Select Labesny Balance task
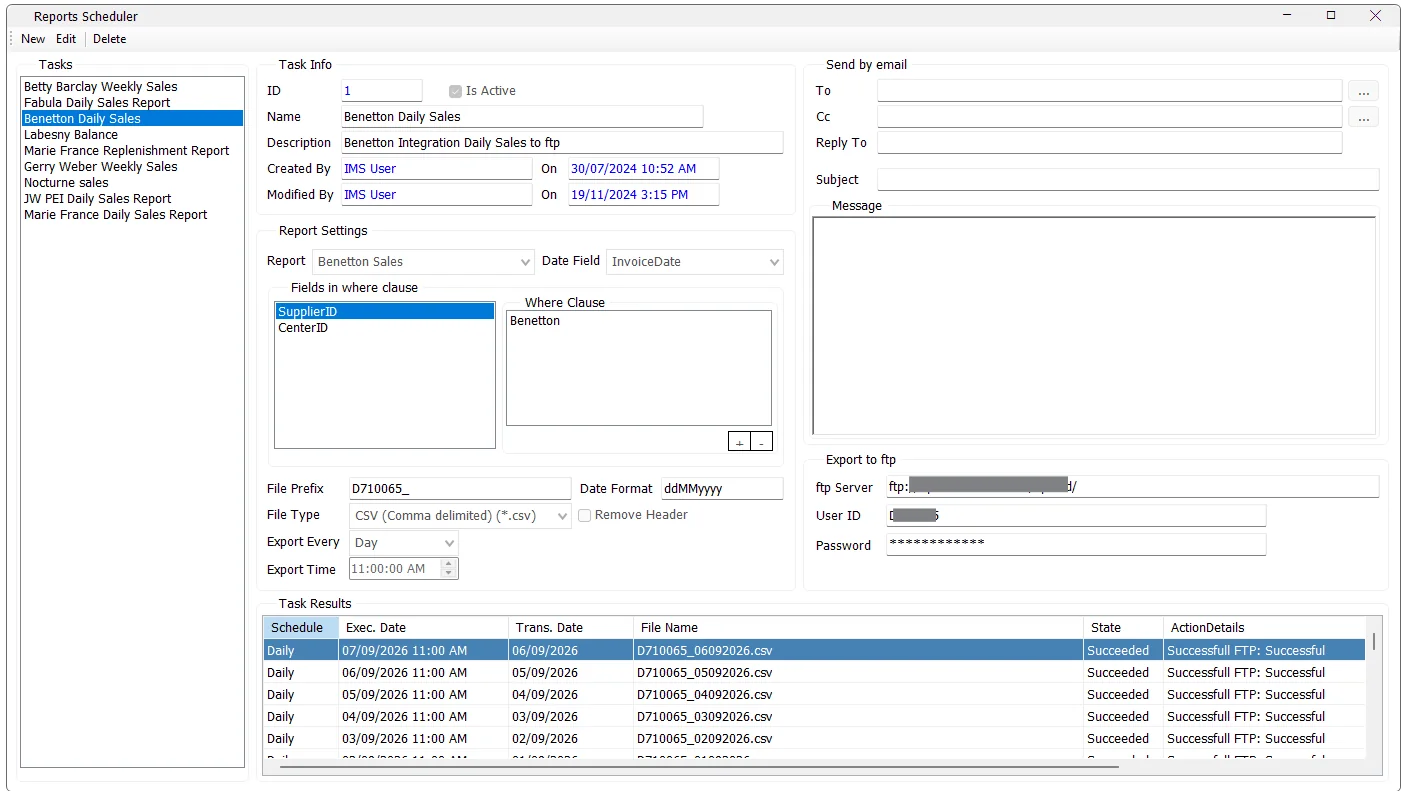This screenshot has height=791, width=1401. [x=132, y=135]
